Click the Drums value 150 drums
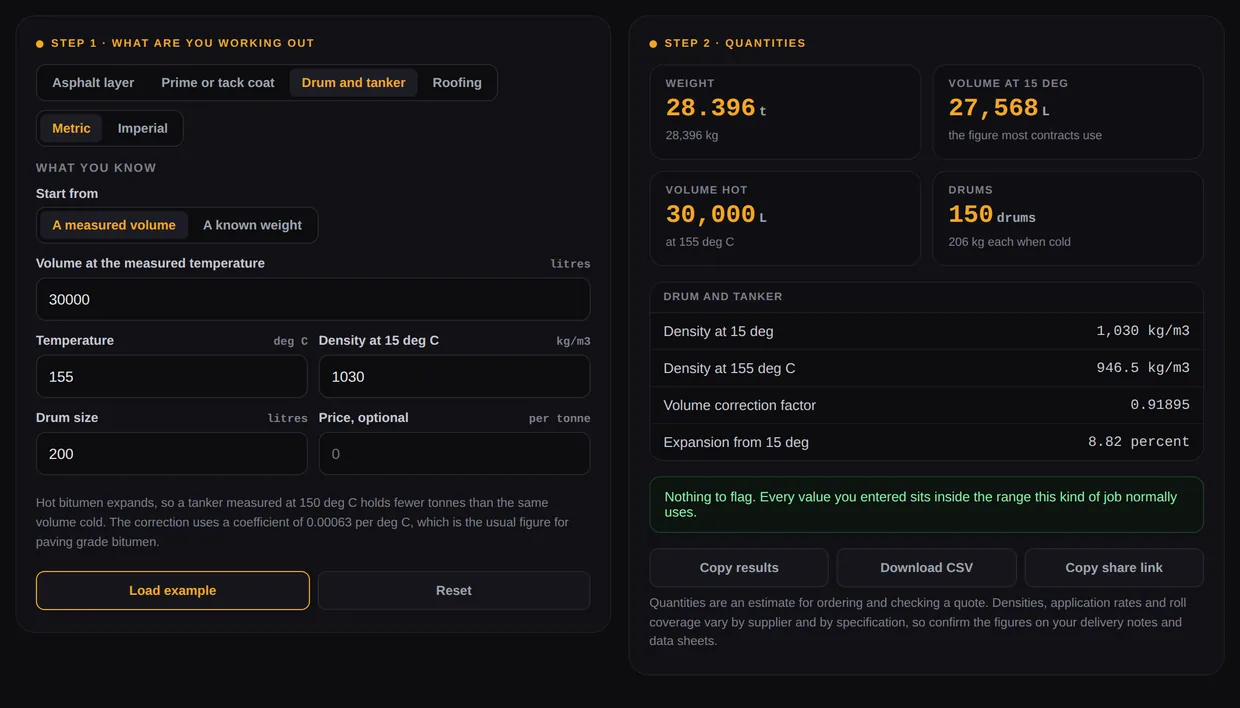The height and width of the screenshot is (708, 1240). click(x=992, y=214)
